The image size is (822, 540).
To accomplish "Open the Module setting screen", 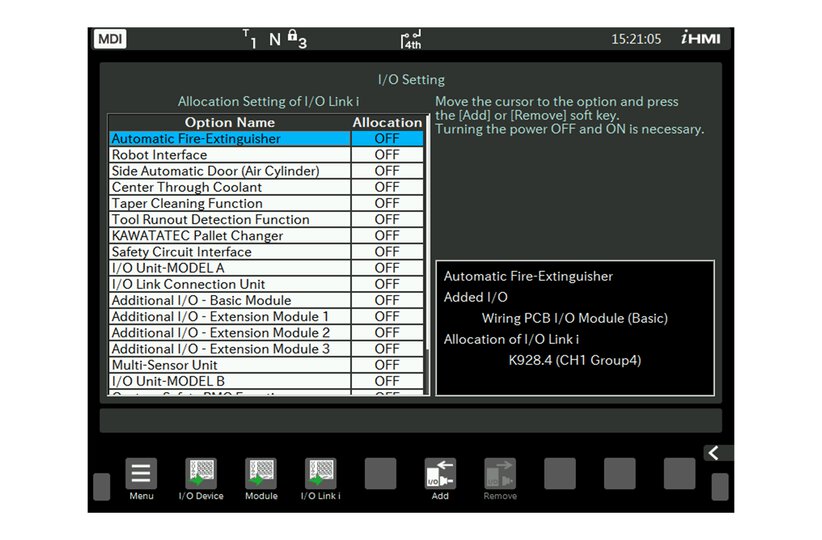I will (261, 473).
